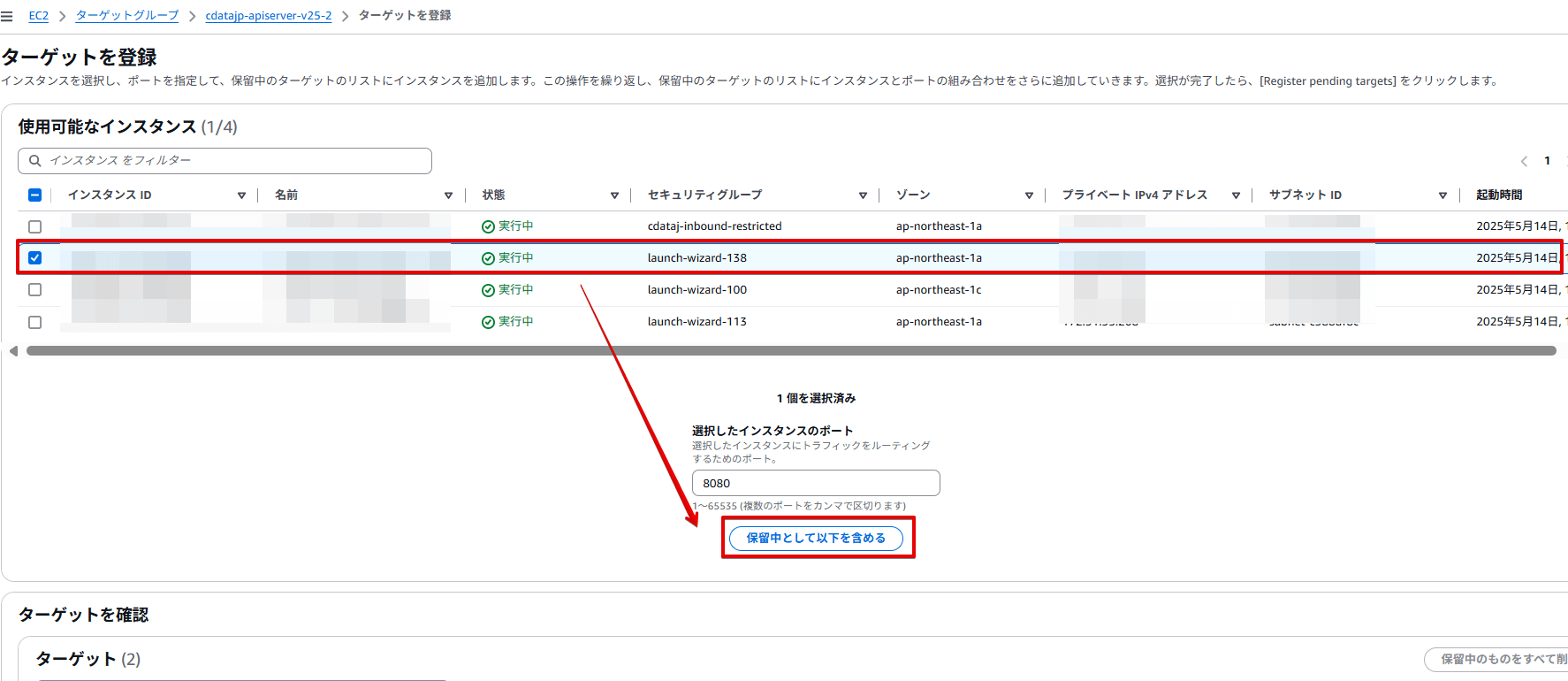Check the launch-wizard-113 instance row checkbox
Screen dimensions: 1568x681
35,323
